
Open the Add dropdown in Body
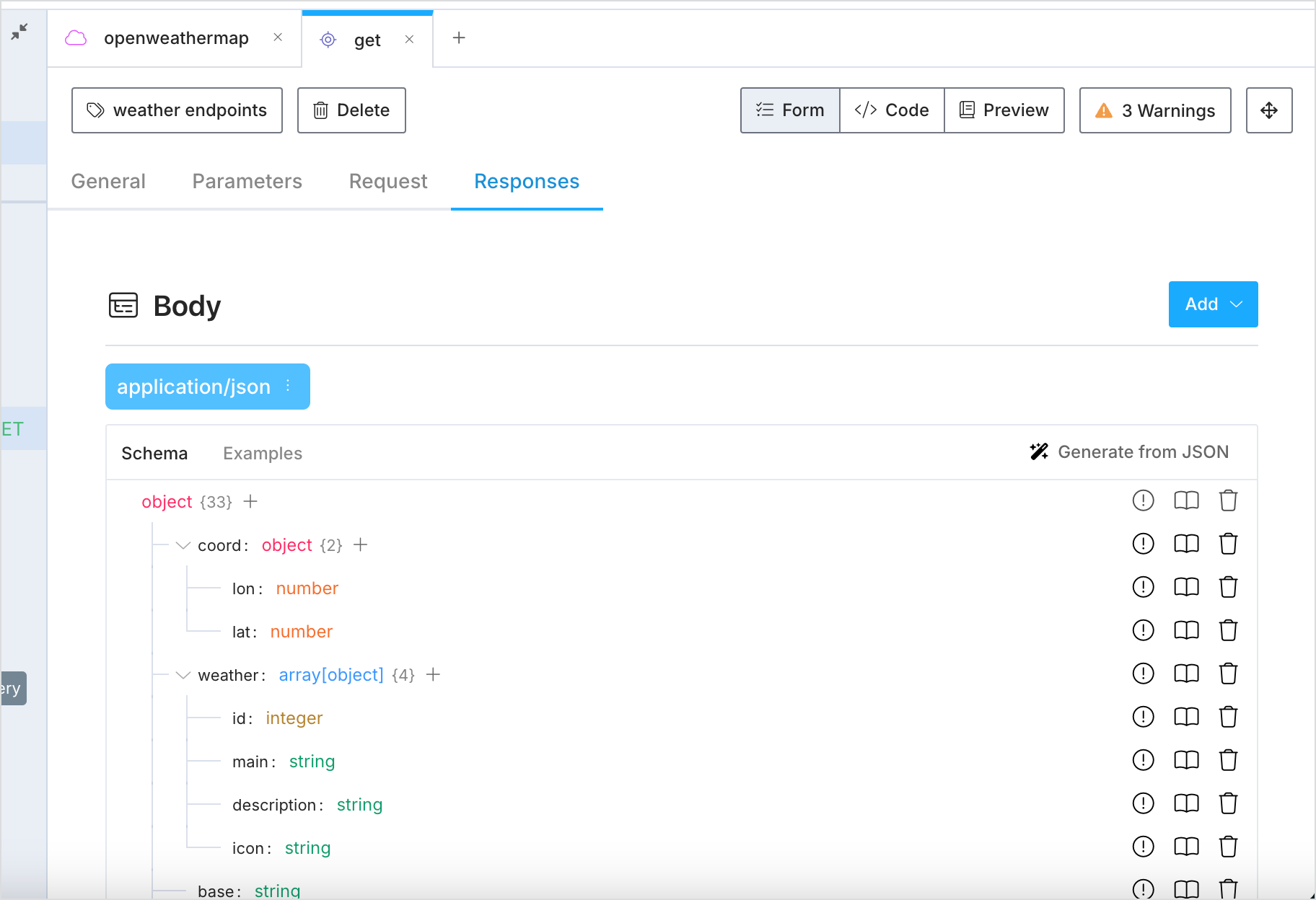pyautogui.click(x=1213, y=304)
